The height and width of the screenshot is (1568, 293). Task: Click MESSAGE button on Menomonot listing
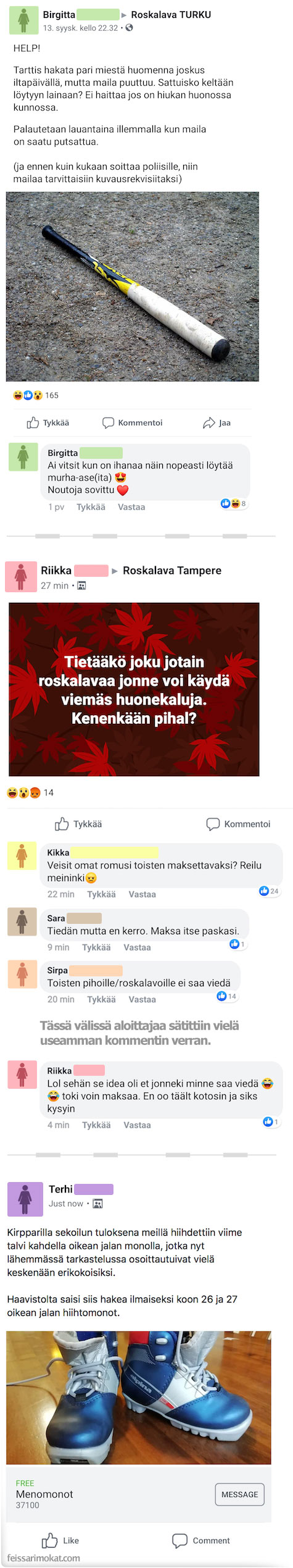click(x=239, y=1495)
